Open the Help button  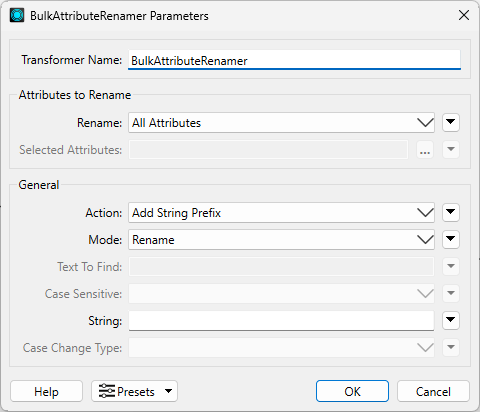click(46, 391)
